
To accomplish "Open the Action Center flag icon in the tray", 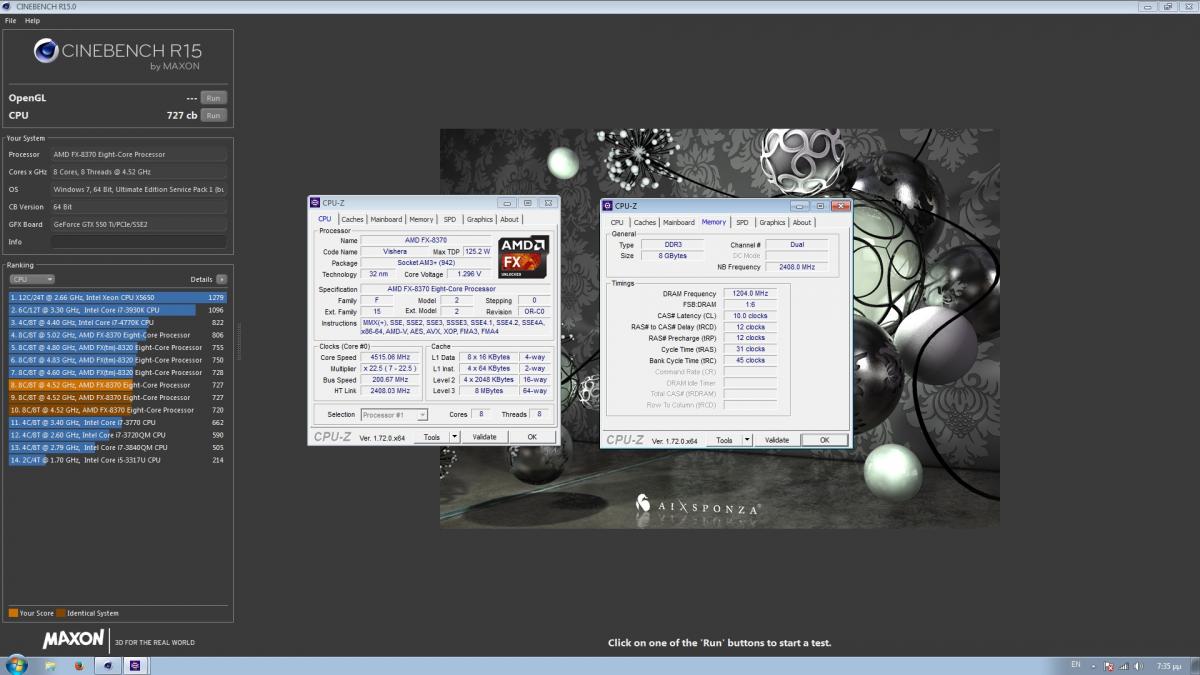I will [1109, 665].
